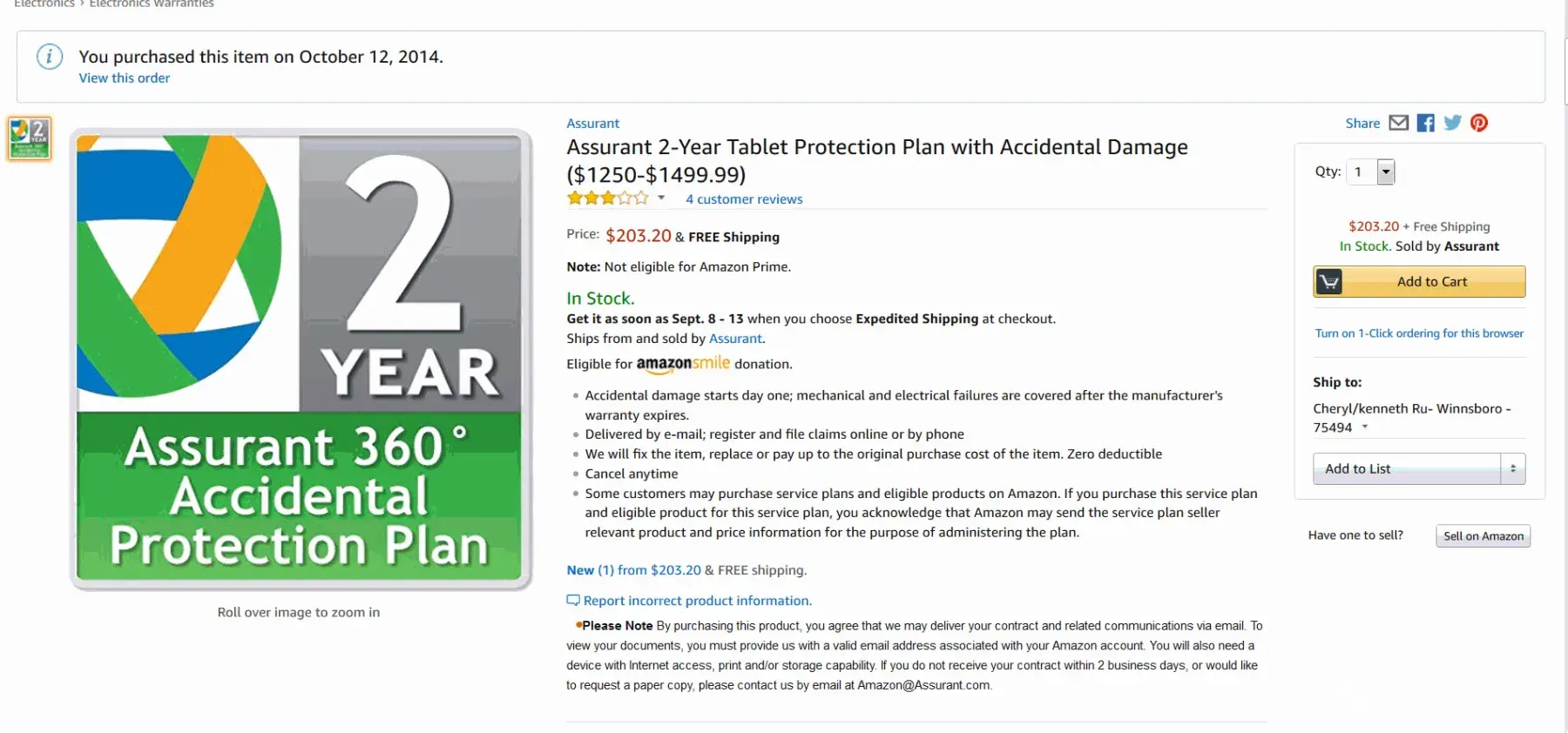The width and height of the screenshot is (1568, 733).
Task: Open the ship-to address dropdown arrow
Action: click(x=1365, y=427)
